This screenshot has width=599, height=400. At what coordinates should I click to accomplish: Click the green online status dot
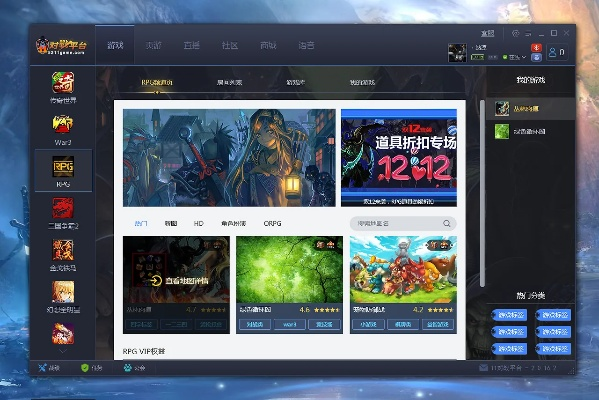click(x=505, y=57)
